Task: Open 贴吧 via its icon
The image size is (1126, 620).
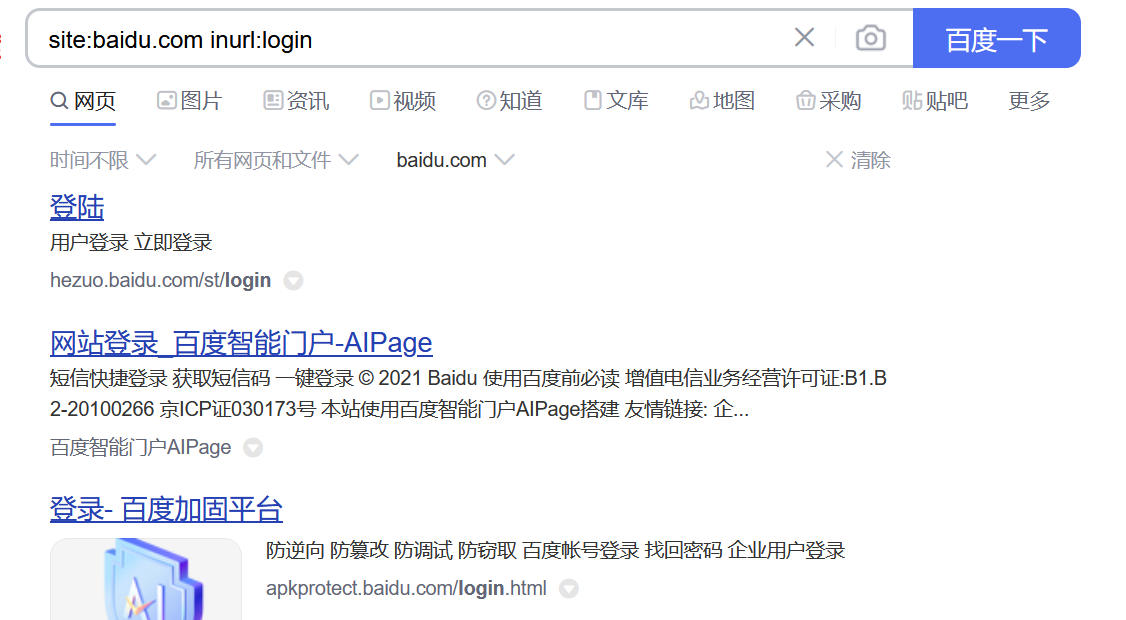Action: (x=914, y=100)
